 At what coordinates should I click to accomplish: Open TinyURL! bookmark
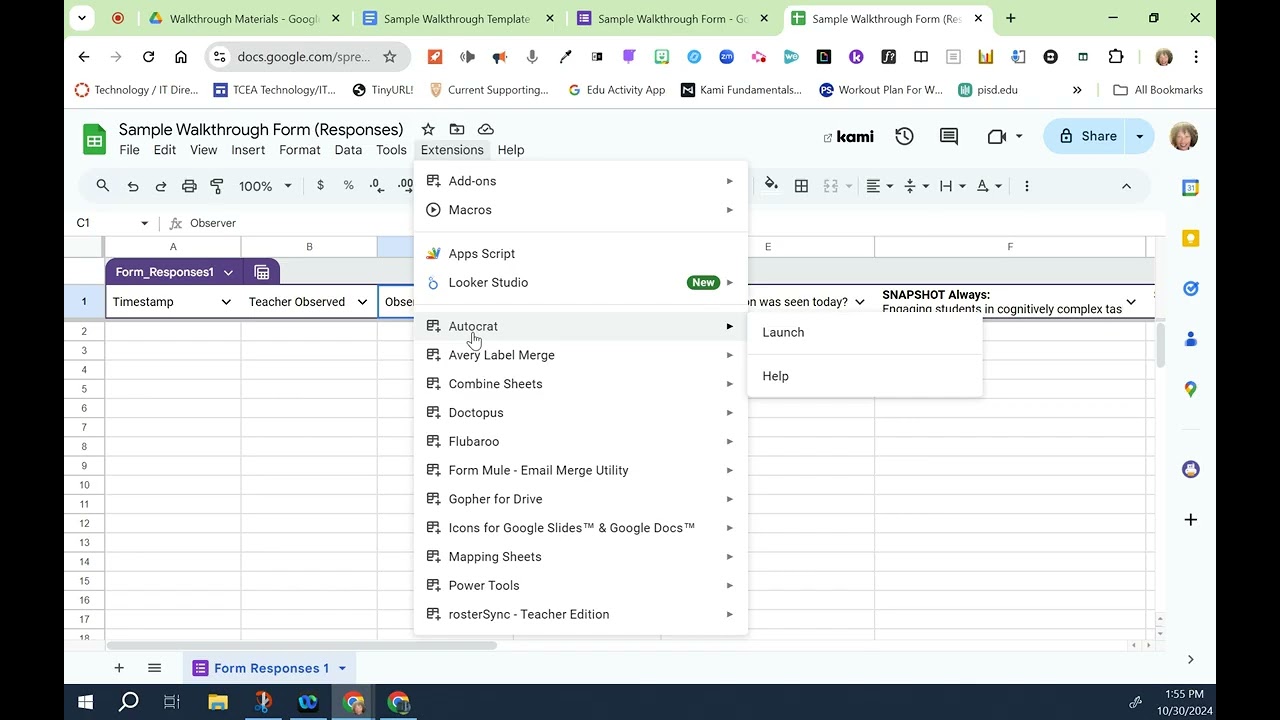point(383,90)
